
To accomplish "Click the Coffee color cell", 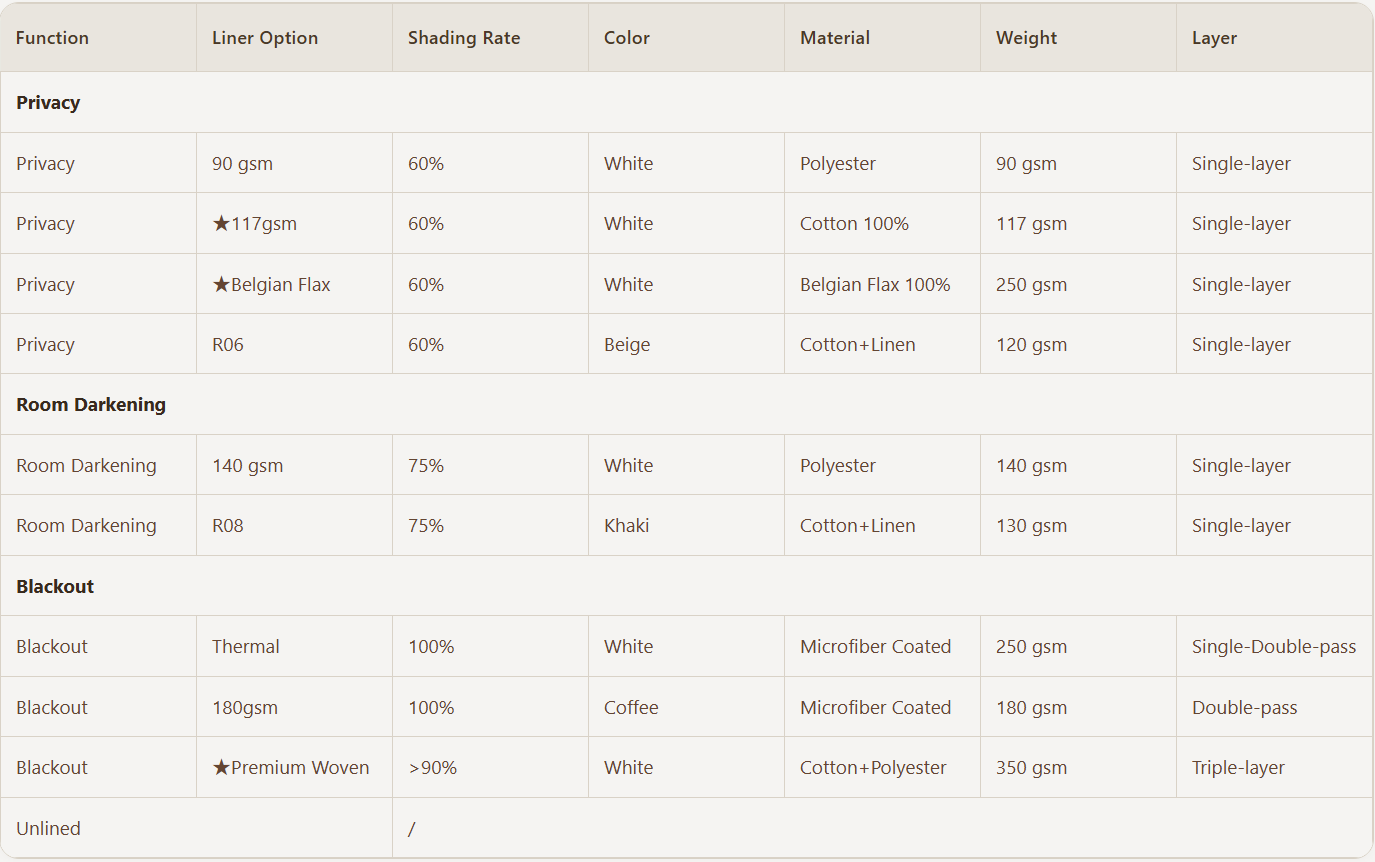I will [686, 707].
